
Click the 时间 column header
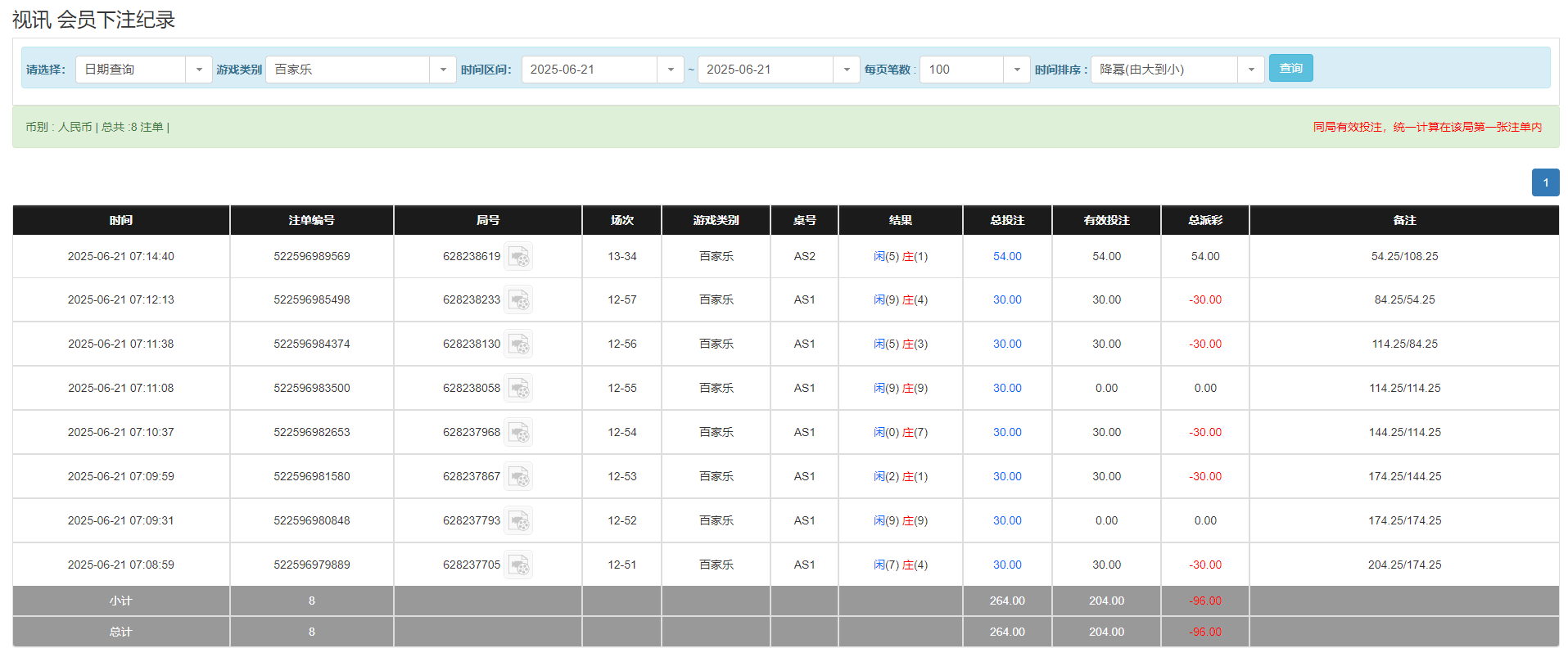coord(121,220)
